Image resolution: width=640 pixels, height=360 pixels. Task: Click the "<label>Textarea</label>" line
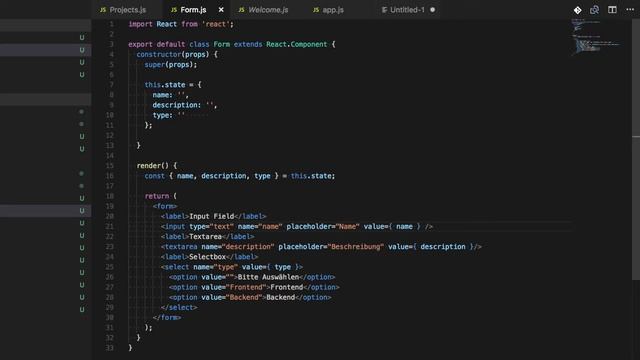pyautogui.click(x=207, y=237)
